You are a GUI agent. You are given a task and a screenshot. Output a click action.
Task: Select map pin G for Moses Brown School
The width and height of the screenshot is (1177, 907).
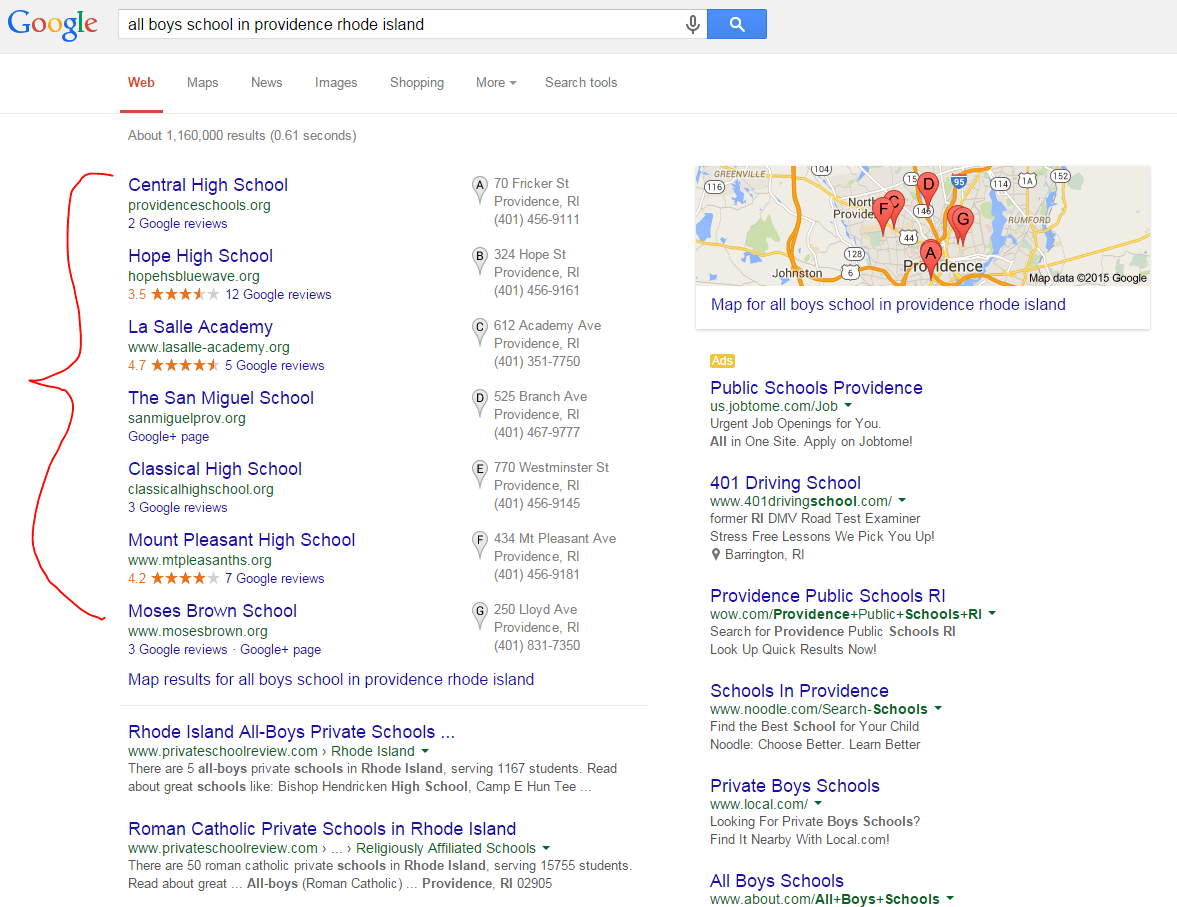click(x=480, y=616)
